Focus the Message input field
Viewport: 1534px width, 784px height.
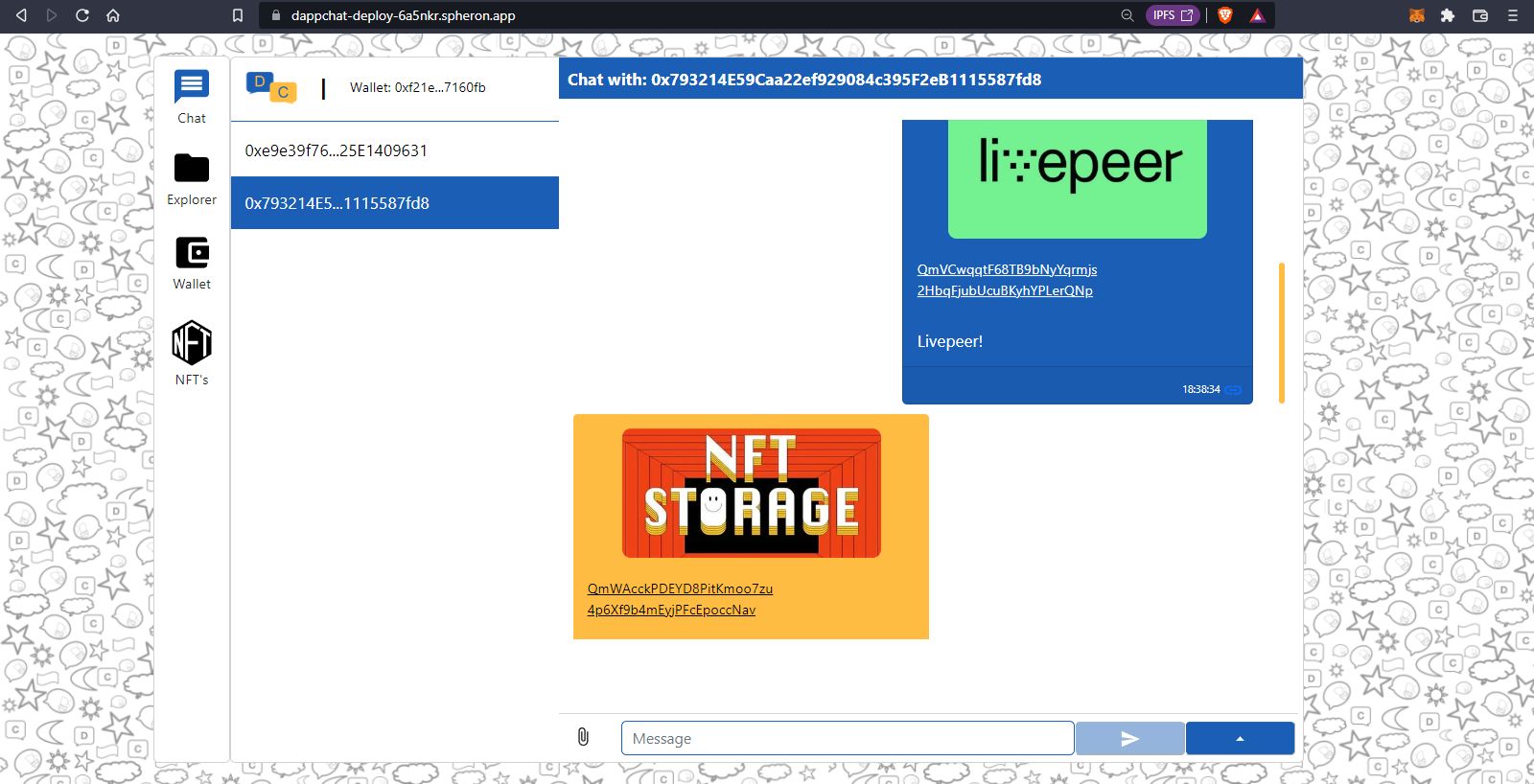(848, 738)
